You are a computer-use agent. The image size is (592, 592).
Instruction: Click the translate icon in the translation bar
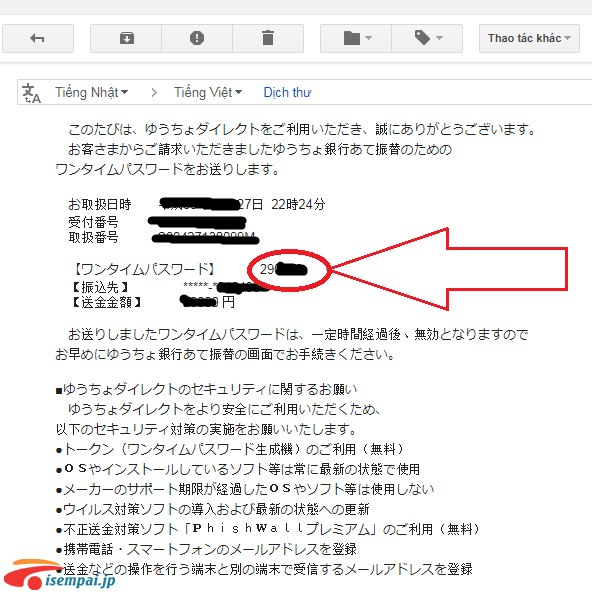pos(31,93)
